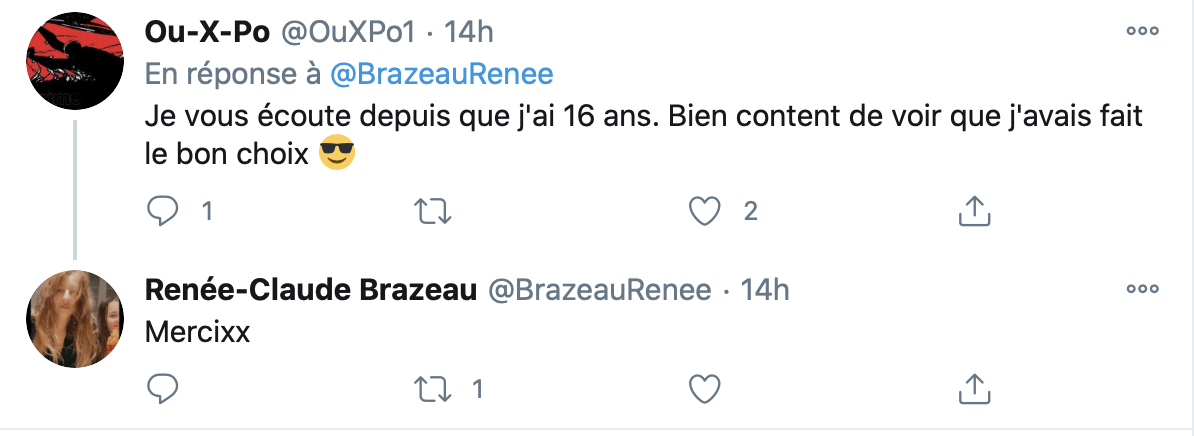Share the Mercixx tweet
Image resolution: width=1194 pixels, height=436 pixels.
click(x=974, y=390)
